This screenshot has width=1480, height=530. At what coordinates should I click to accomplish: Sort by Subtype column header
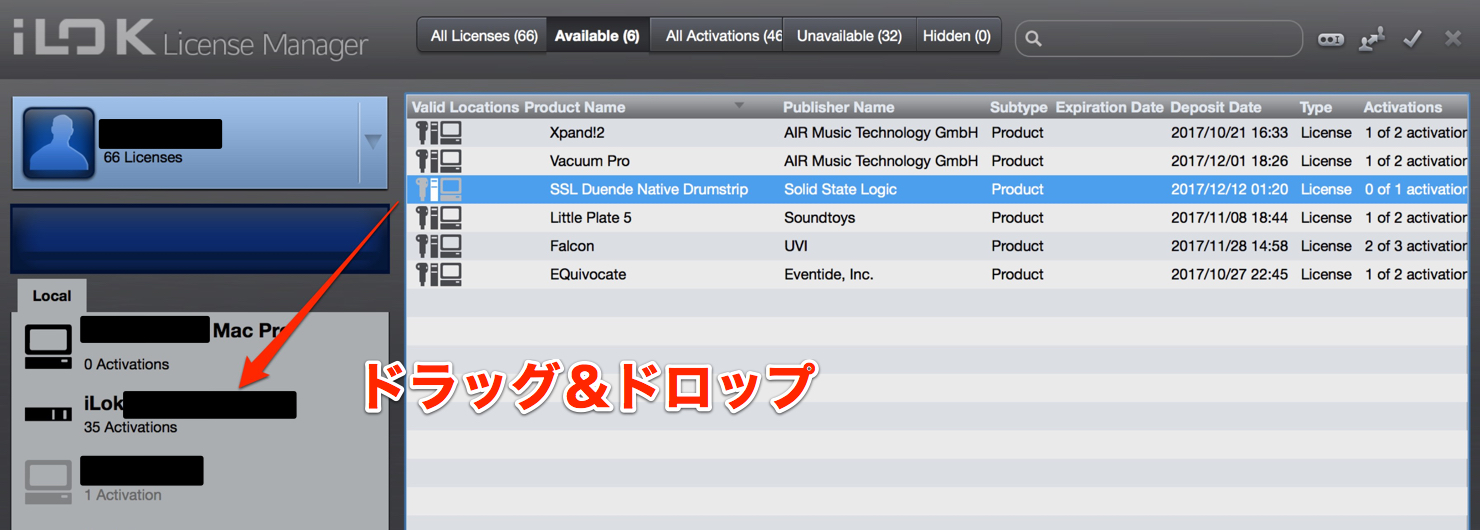1018,107
